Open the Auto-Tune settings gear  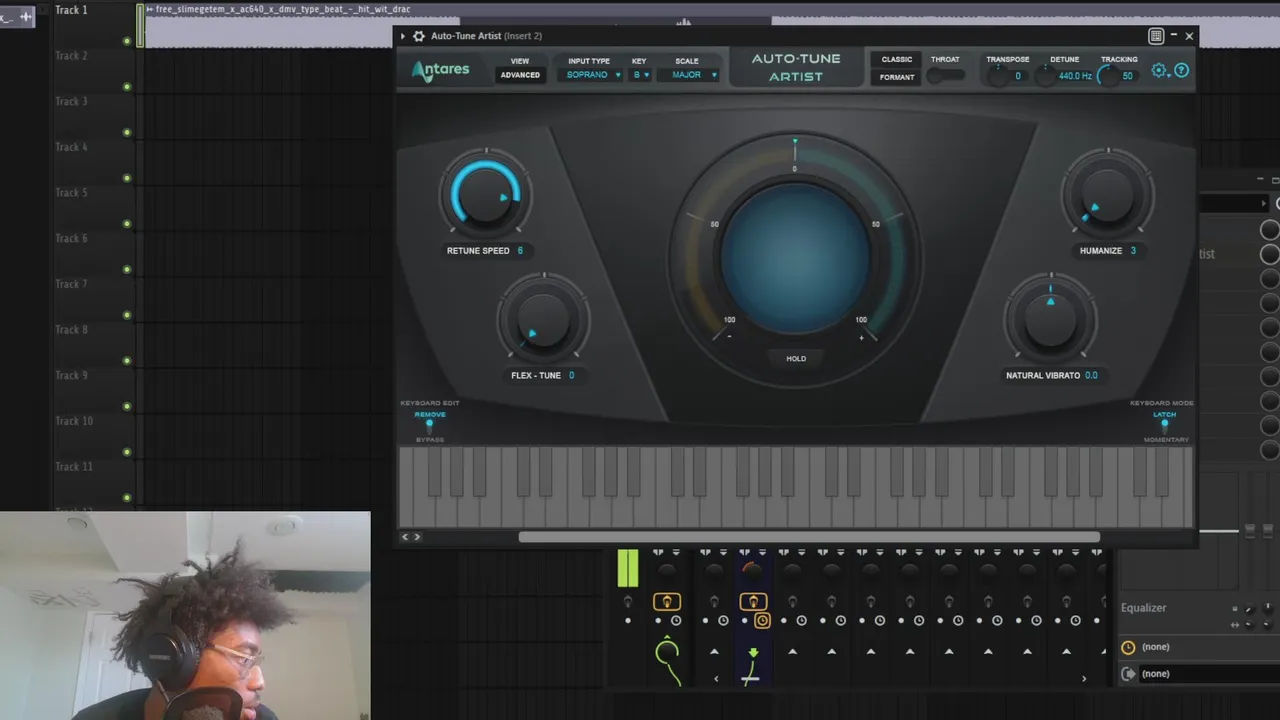coord(1159,70)
